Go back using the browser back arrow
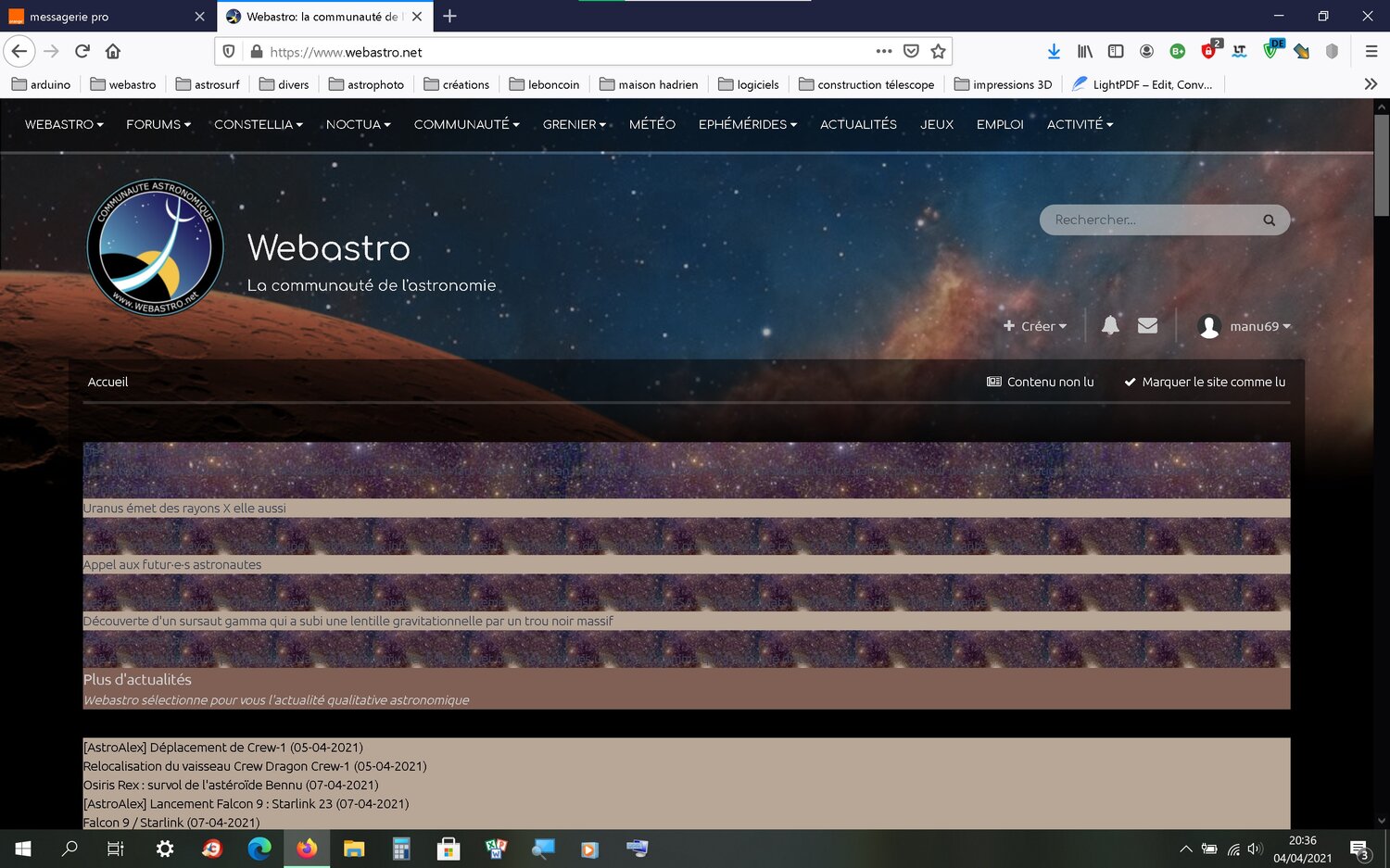 pyautogui.click(x=19, y=51)
